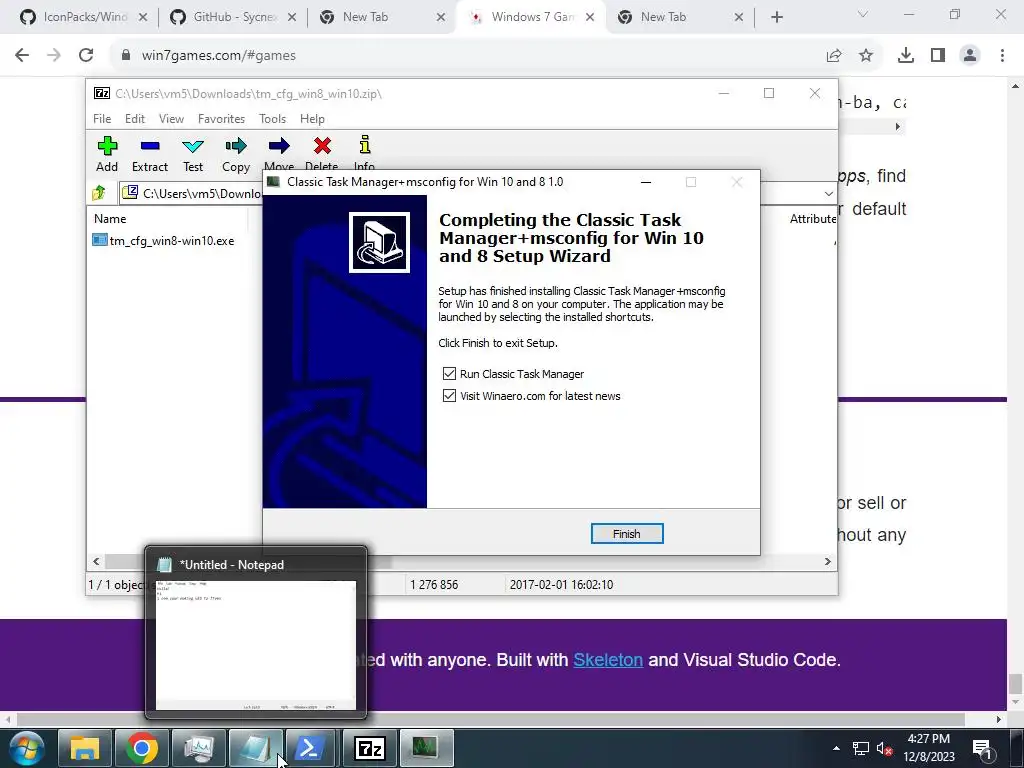Click Classic Task Manager setup taskbar icon
1024x768 pixels.
[x=427, y=748]
